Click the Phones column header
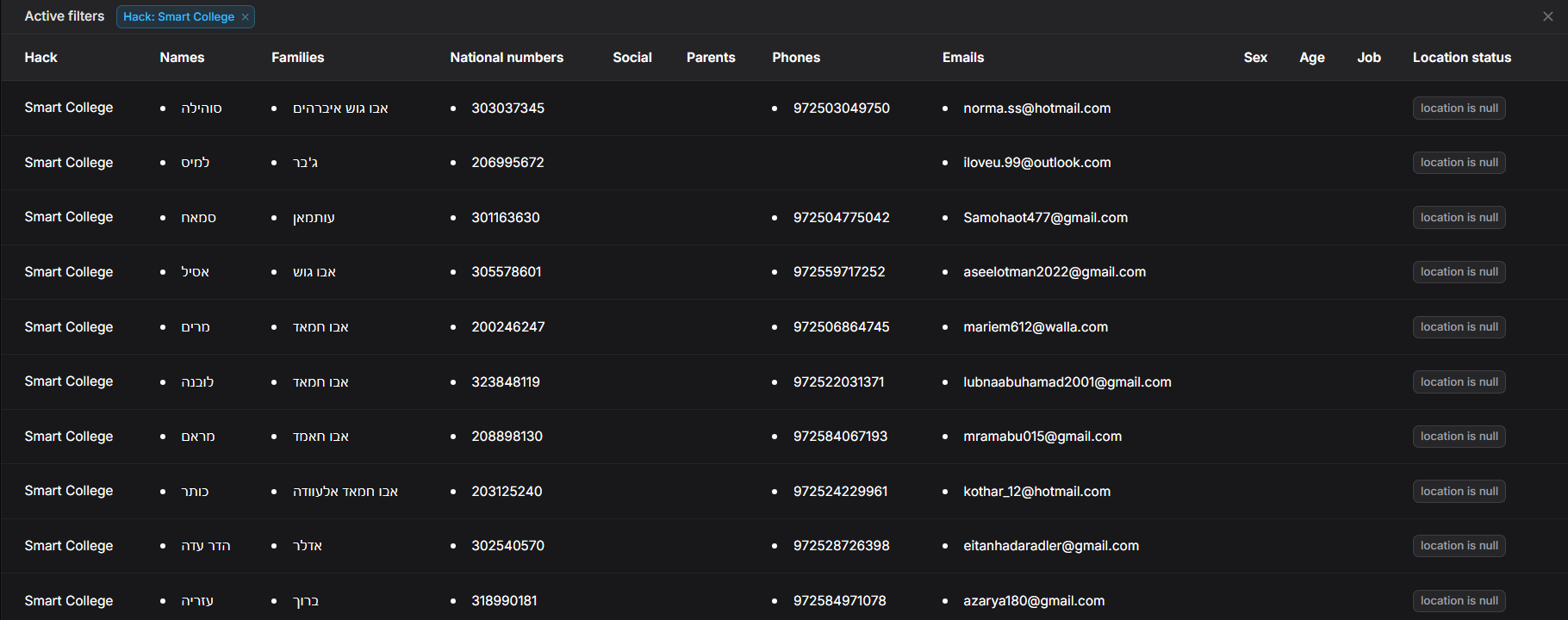 pos(795,58)
